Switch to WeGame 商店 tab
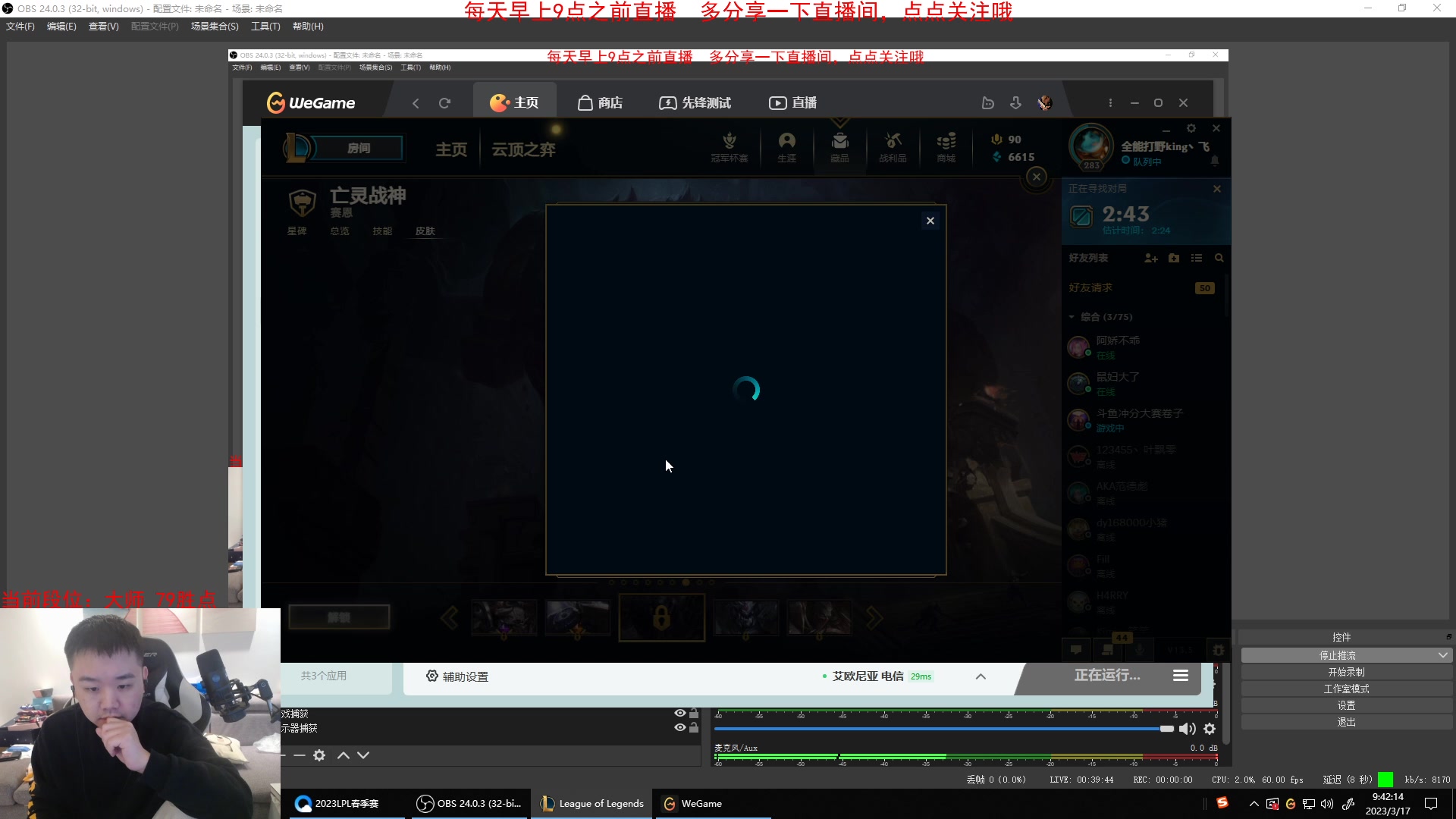The image size is (1456, 819). [600, 103]
